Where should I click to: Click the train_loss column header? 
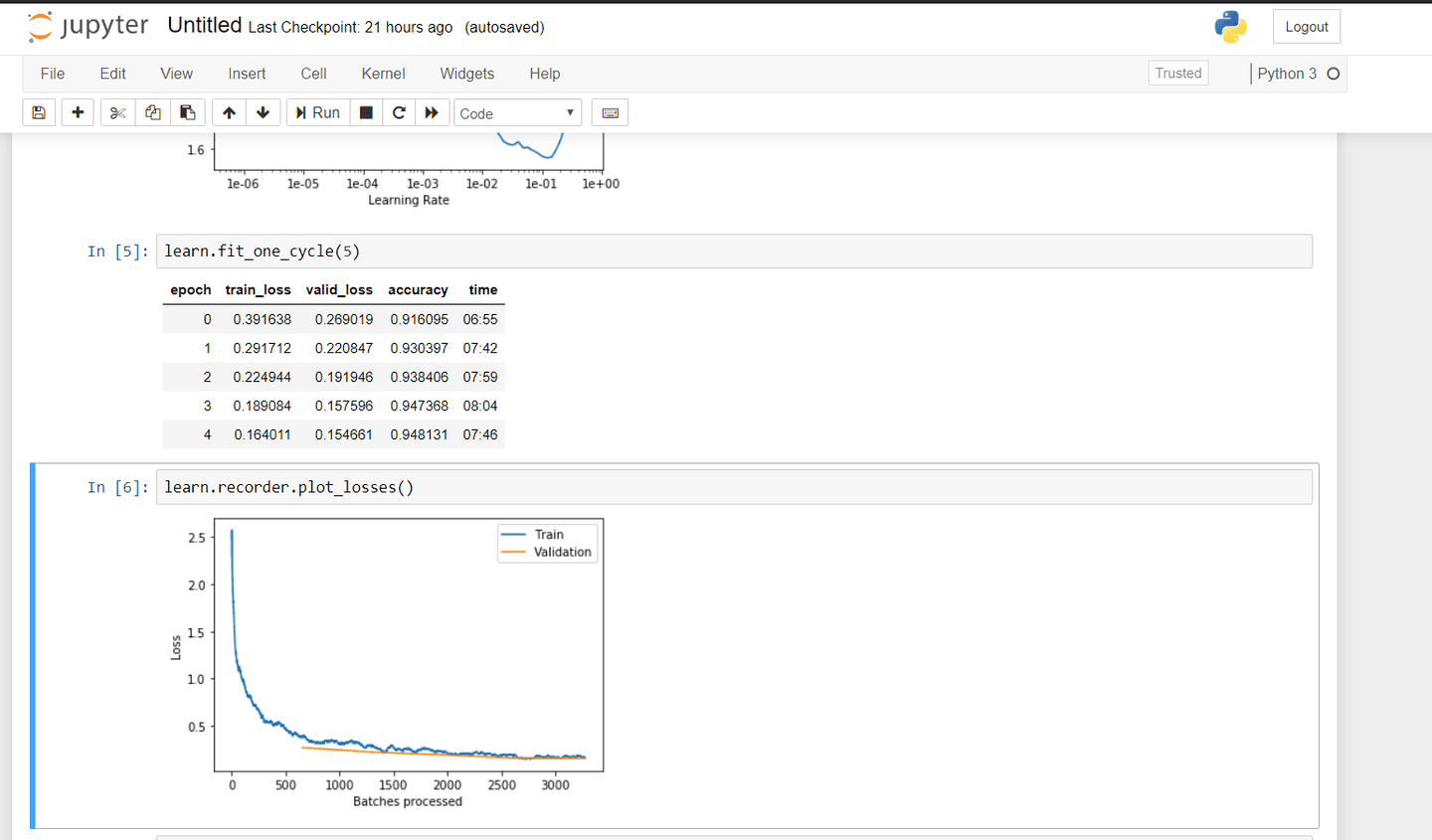pyautogui.click(x=258, y=290)
